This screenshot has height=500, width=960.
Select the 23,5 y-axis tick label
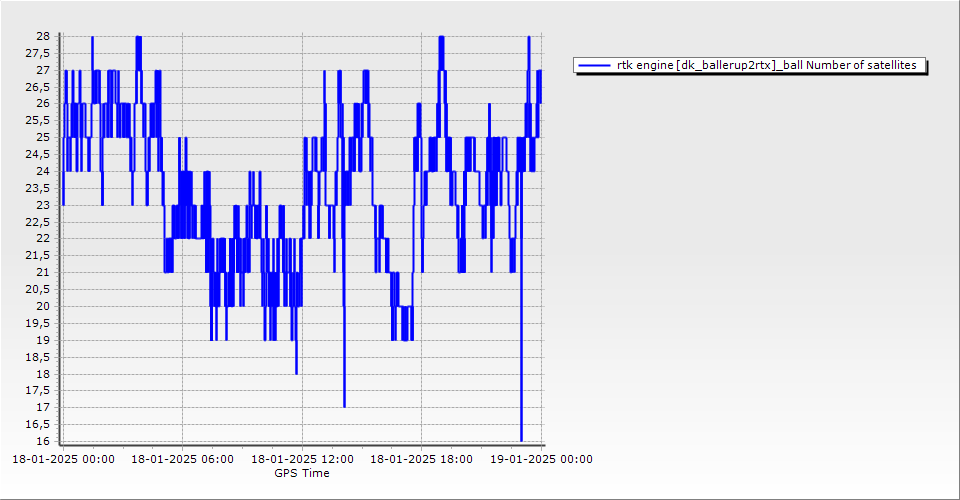(x=39, y=188)
